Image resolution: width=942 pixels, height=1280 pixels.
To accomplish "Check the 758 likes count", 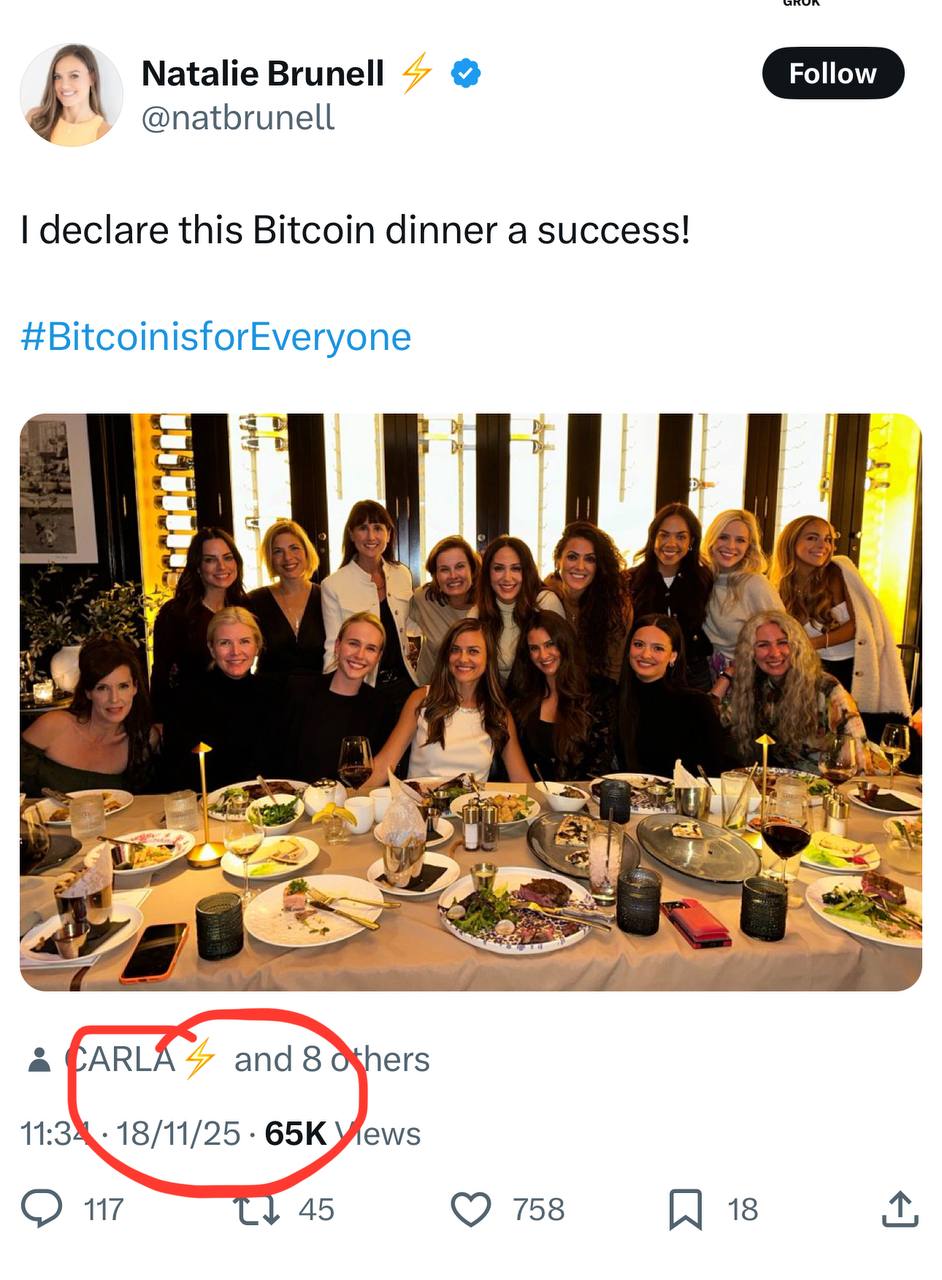I will pyautogui.click(x=535, y=1209).
